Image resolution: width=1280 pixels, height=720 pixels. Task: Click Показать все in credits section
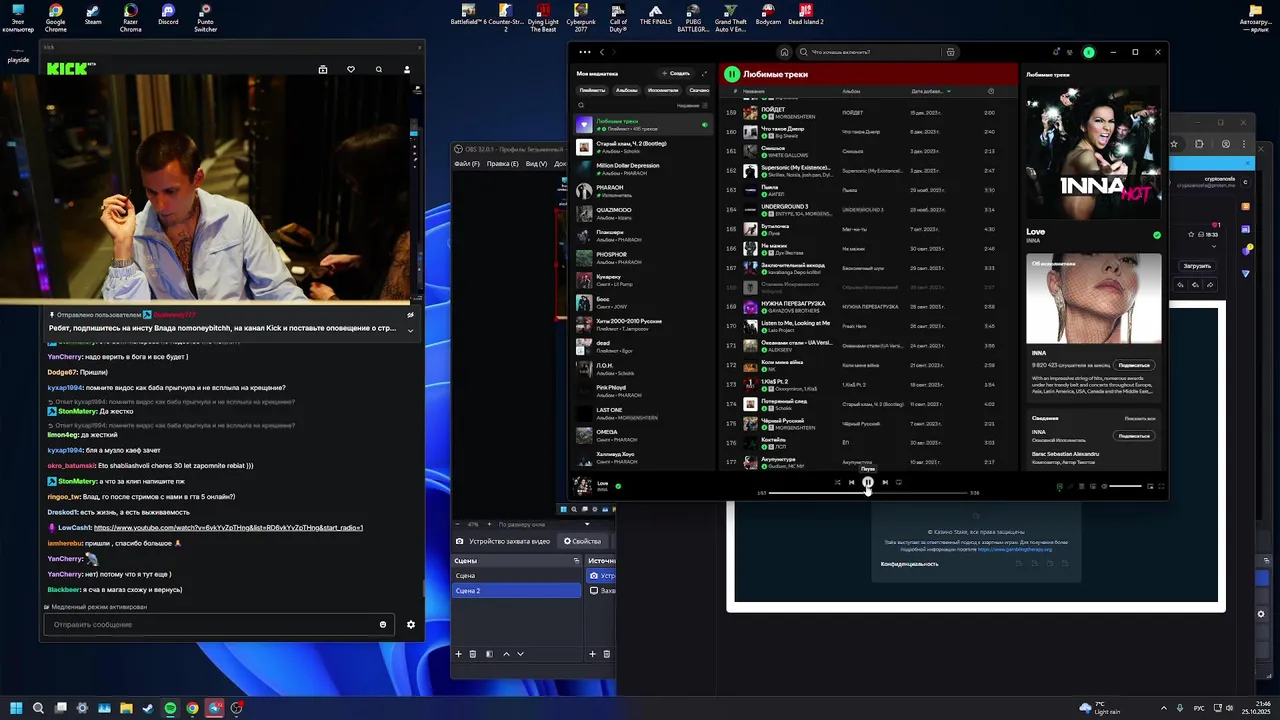coord(1140,418)
